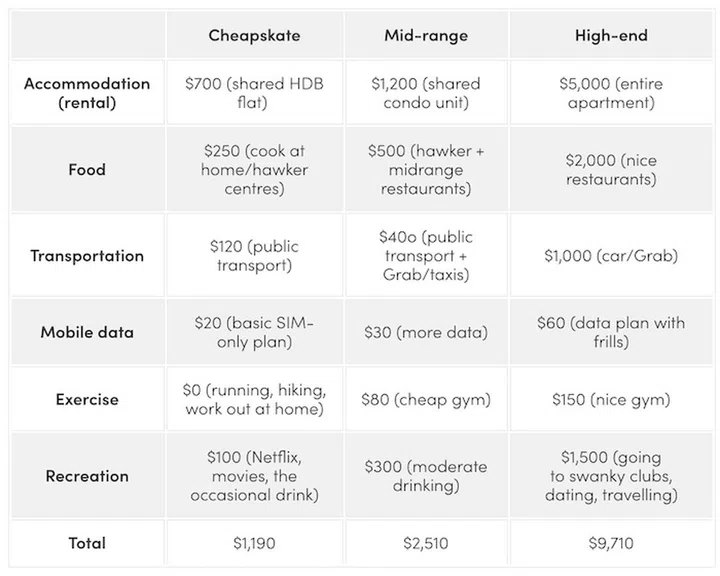Image resolution: width=720 pixels, height=576 pixels.
Task: Select the Transportation row label
Action: (87, 255)
